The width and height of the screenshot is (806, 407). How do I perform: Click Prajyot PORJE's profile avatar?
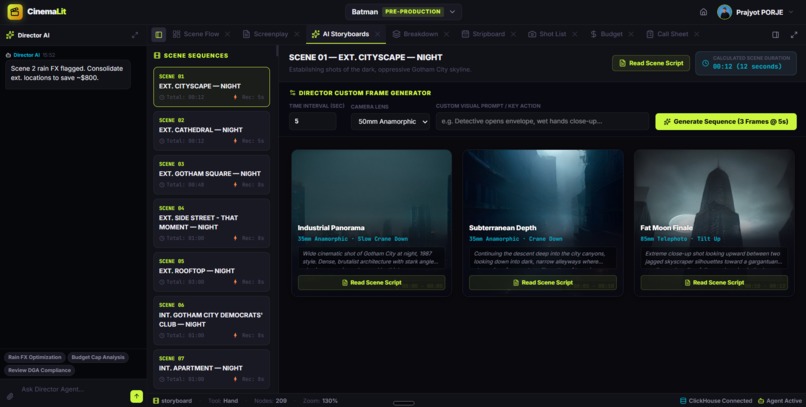(x=724, y=12)
